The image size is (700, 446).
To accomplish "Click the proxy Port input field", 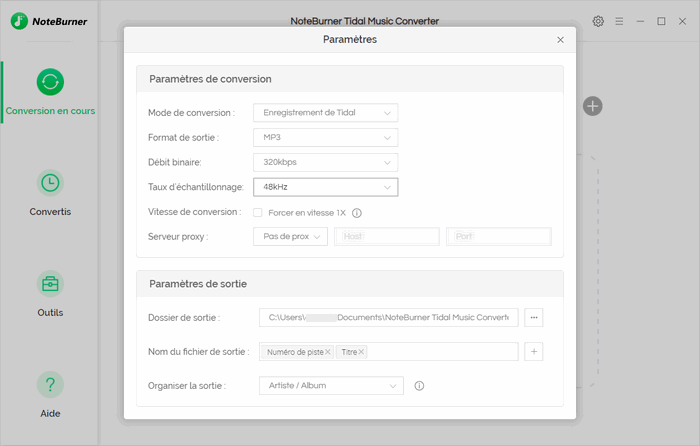I will tap(499, 237).
